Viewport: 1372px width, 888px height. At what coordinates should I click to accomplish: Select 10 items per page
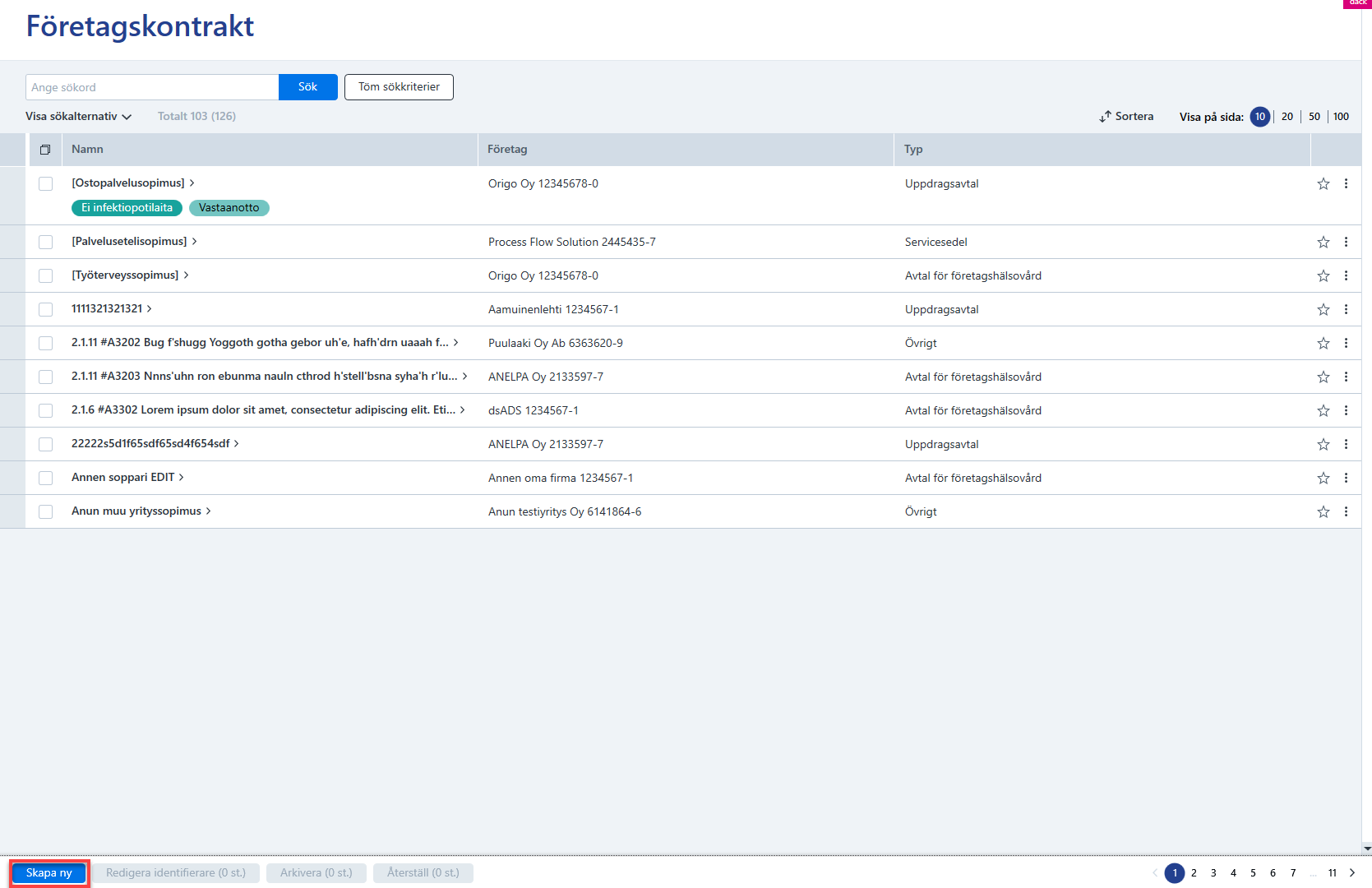[x=1259, y=117]
